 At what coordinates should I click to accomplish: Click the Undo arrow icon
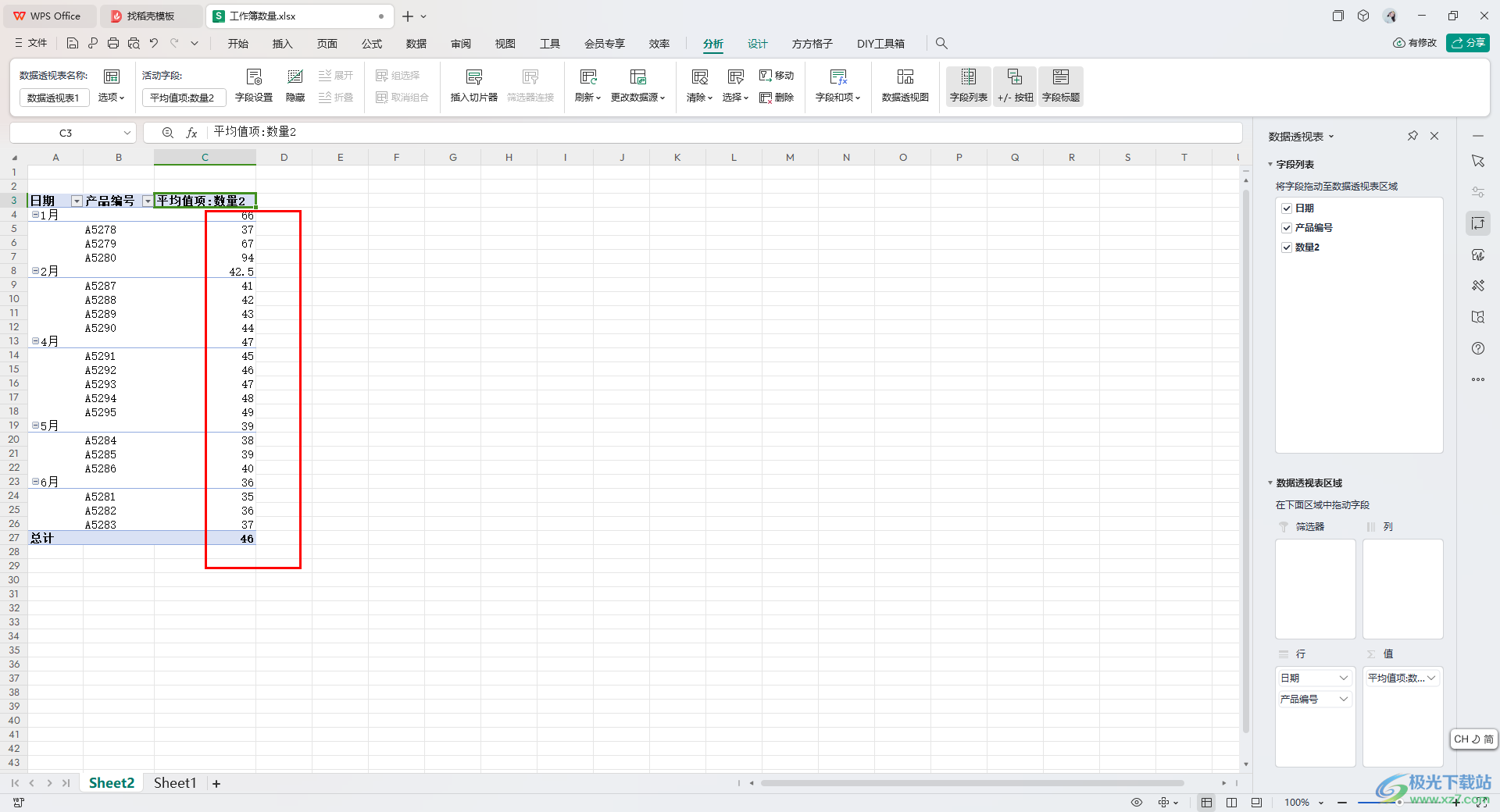[x=154, y=44]
